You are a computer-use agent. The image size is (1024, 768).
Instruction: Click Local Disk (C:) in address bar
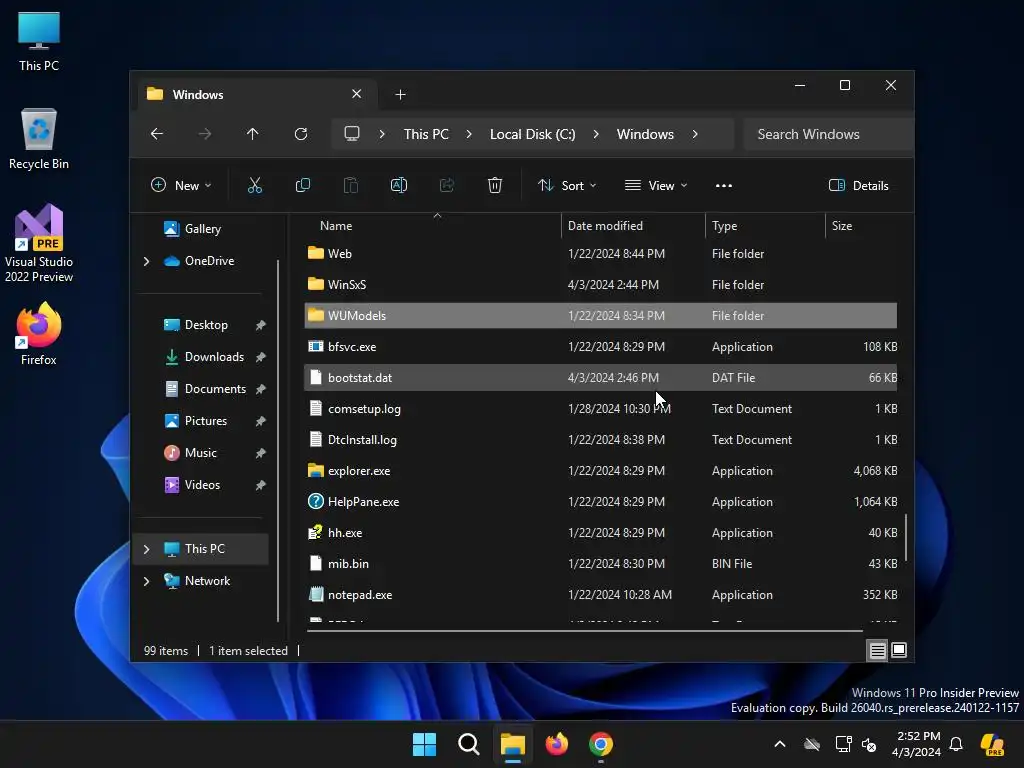pos(532,134)
